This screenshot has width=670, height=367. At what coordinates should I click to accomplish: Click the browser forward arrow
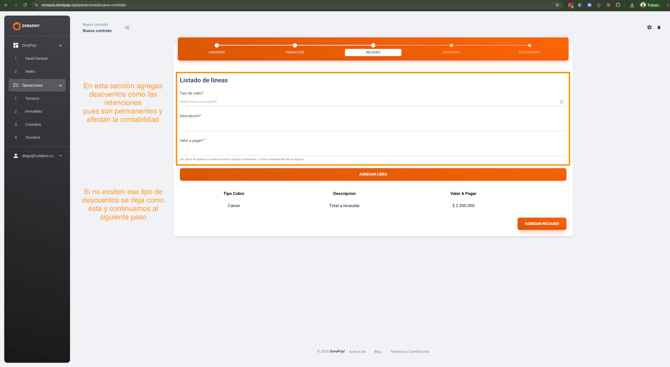coord(15,5)
